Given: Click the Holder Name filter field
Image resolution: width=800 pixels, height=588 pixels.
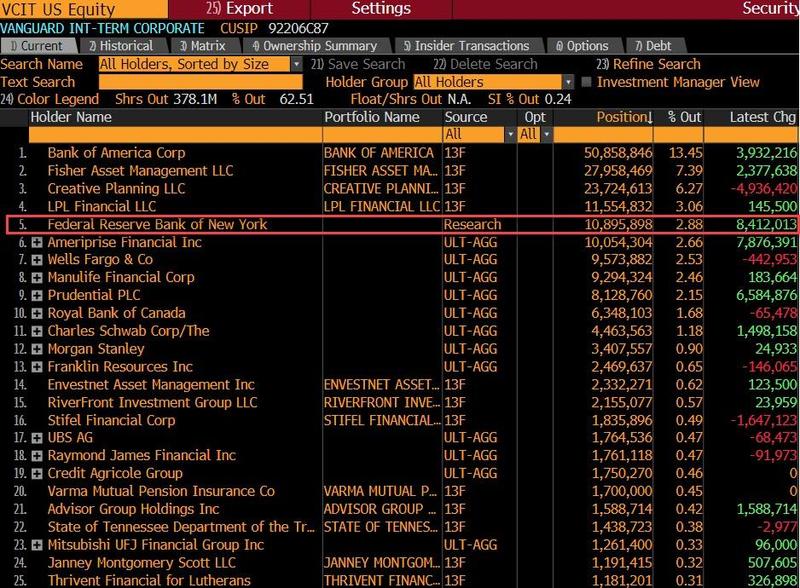Looking at the screenshot, I should 176,135.
